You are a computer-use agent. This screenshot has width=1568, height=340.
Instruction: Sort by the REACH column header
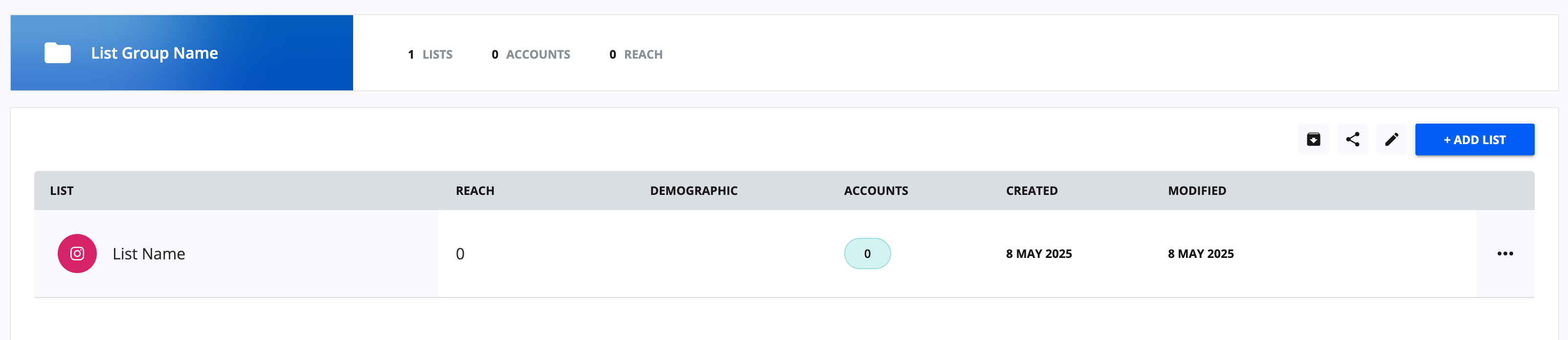[x=475, y=191]
